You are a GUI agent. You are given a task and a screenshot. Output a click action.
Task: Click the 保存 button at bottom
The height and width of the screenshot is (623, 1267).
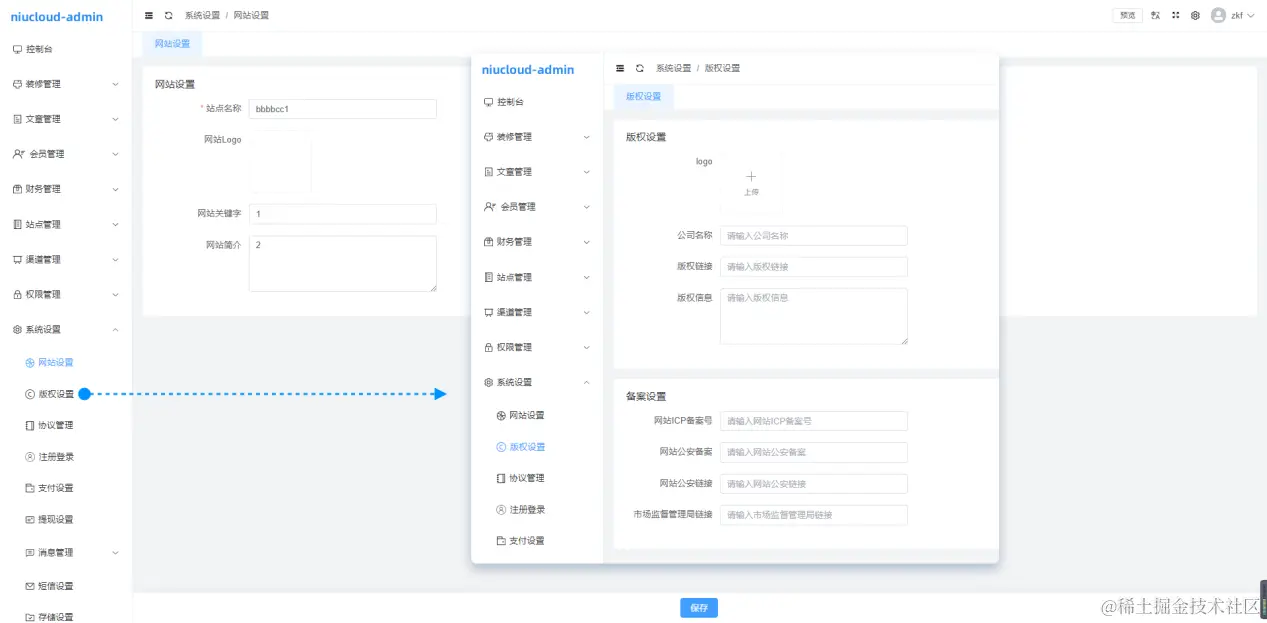[698, 607]
